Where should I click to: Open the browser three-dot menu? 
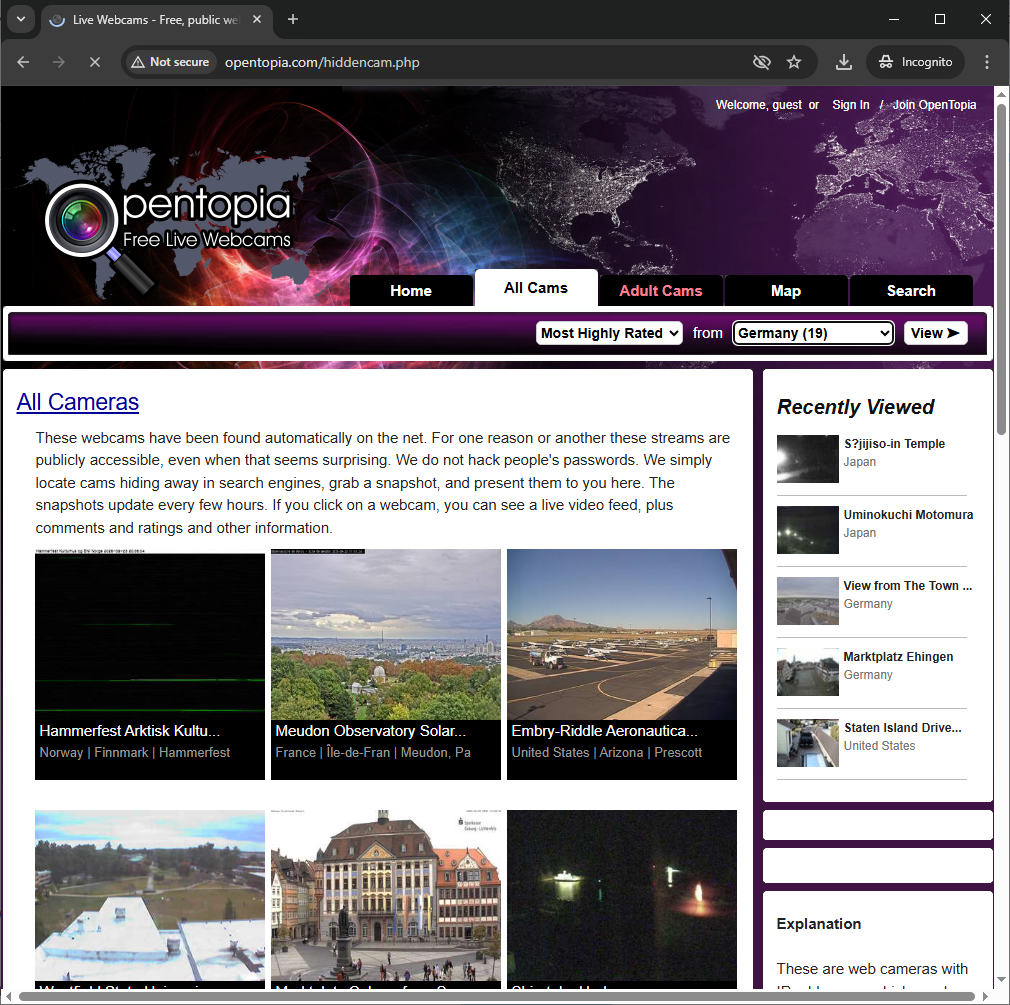coord(987,61)
